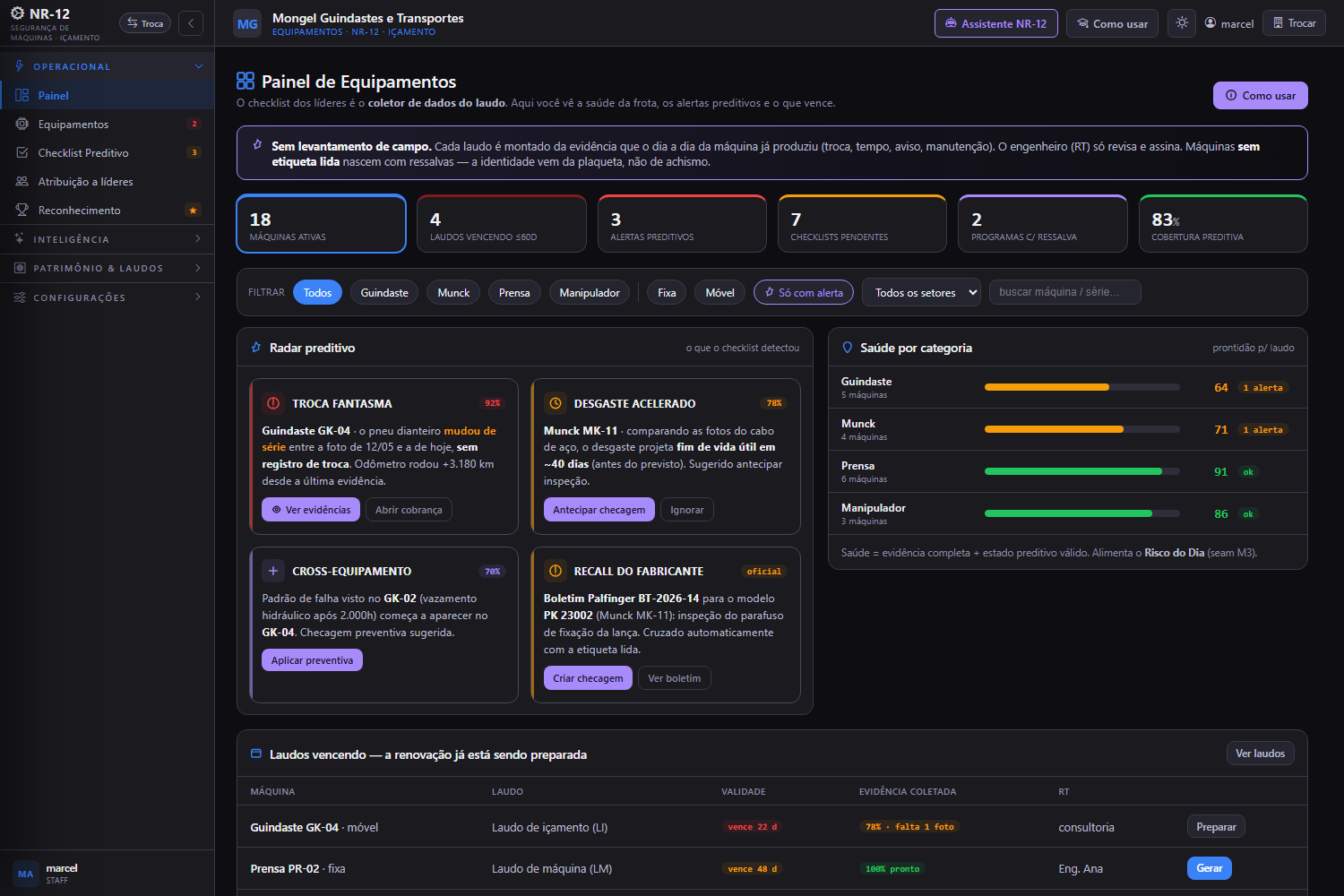Click the purple Como usar button
Screen dimensions: 1344x896
[x=1260, y=95]
